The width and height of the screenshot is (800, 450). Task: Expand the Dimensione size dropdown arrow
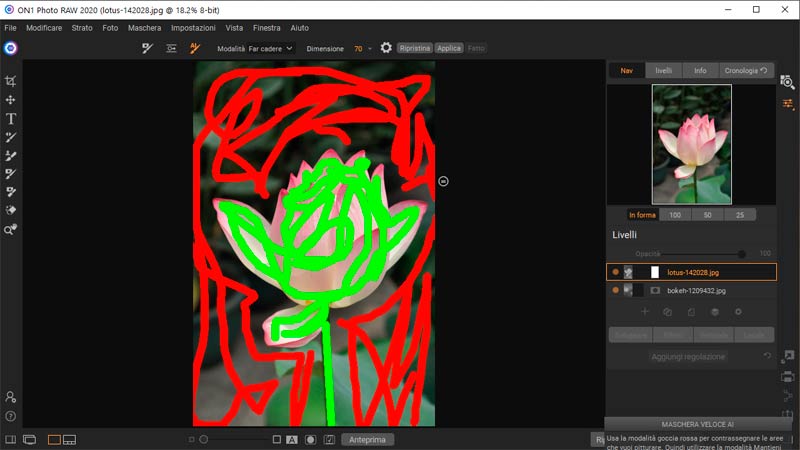tap(370, 48)
